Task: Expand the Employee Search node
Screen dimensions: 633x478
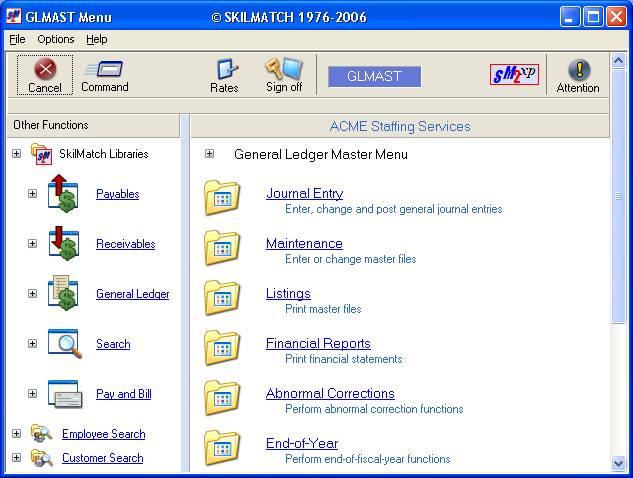Action: [x=16, y=434]
